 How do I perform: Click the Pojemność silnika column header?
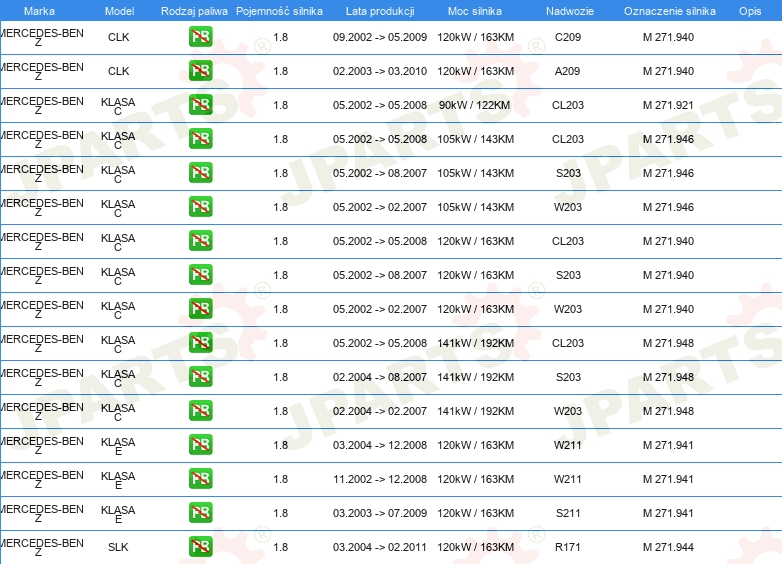(279, 11)
